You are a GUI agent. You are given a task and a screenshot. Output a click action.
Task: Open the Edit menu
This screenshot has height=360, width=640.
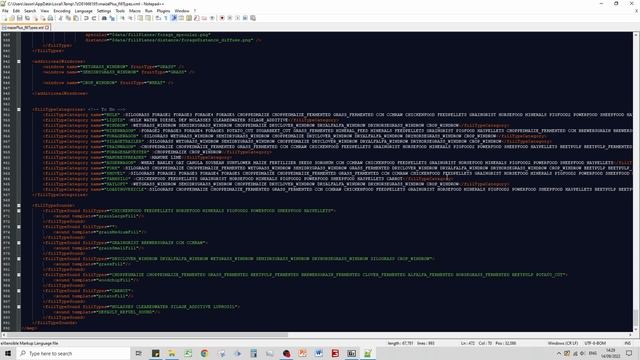(x=16, y=11)
